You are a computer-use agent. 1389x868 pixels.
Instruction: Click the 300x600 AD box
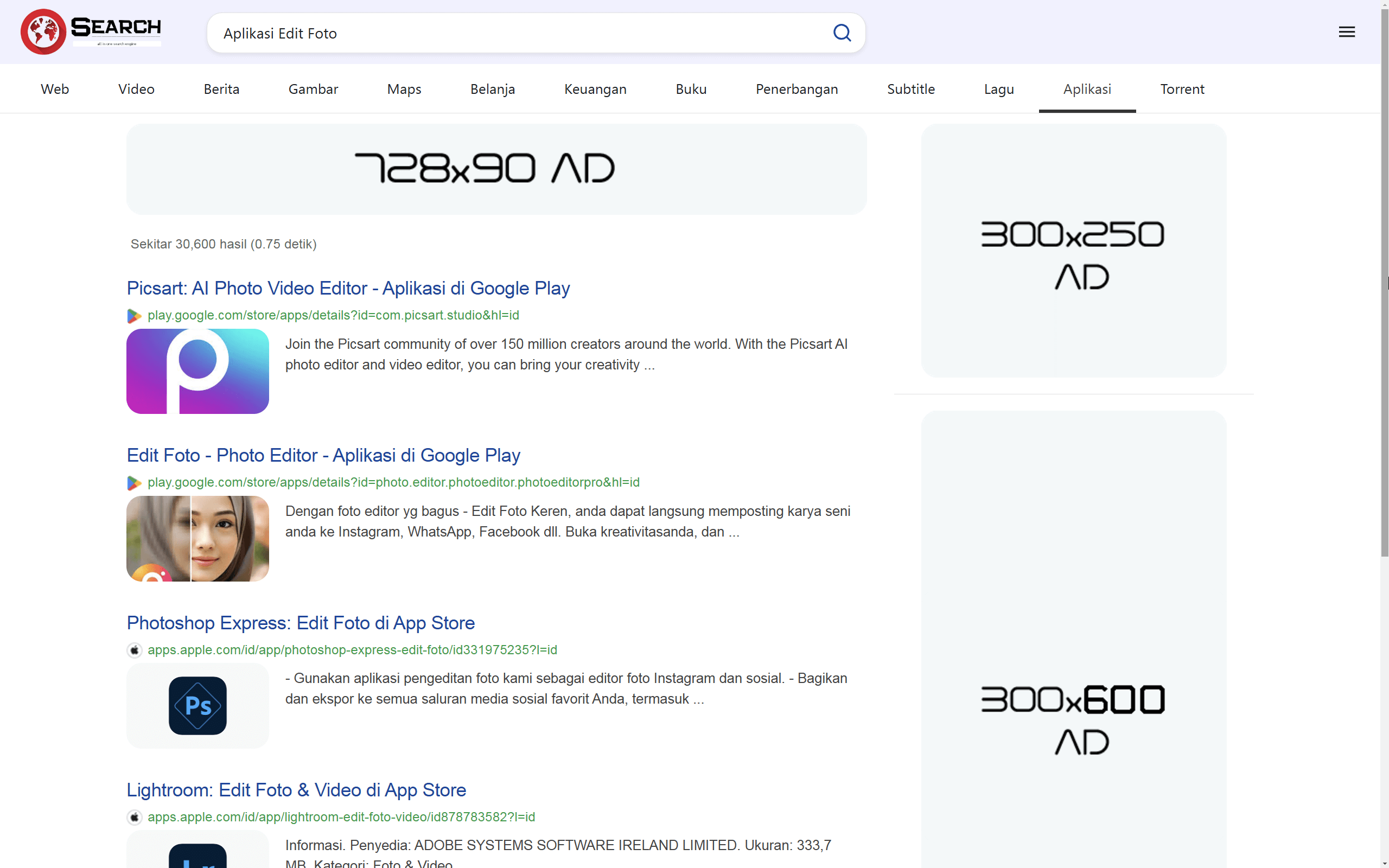coord(1073,639)
